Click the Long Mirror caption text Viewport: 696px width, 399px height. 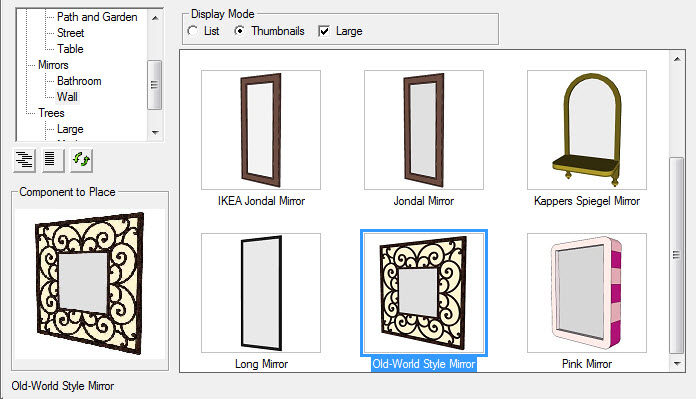tap(261, 364)
